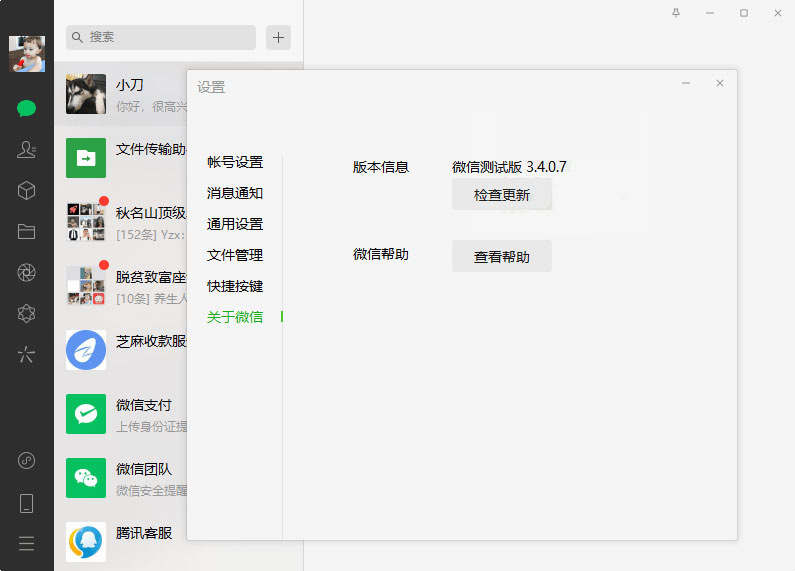795x571 pixels.
Task: Switch to the 帐号设置 settings tab
Action: tap(235, 162)
